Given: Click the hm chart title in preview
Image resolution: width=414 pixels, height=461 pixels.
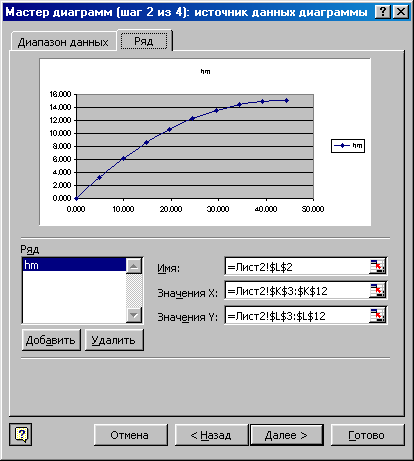Looking at the screenshot, I should tap(205, 71).
